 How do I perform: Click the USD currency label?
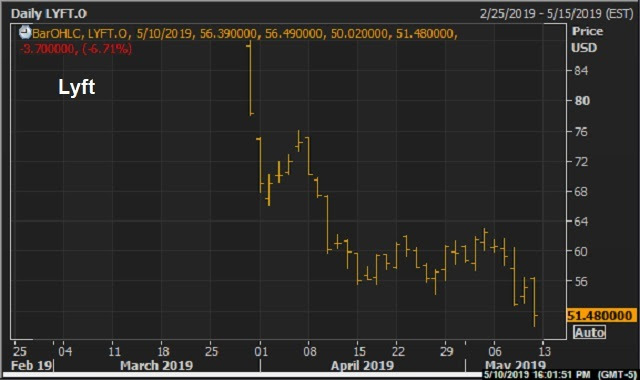[x=584, y=48]
